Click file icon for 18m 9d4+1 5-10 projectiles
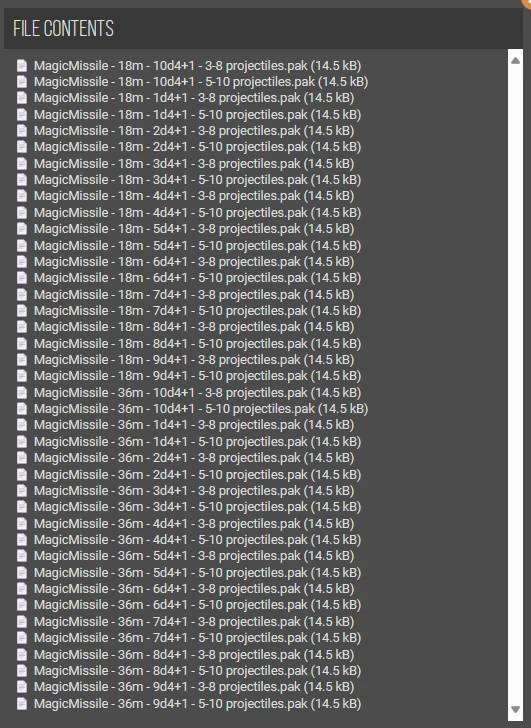 [22, 376]
